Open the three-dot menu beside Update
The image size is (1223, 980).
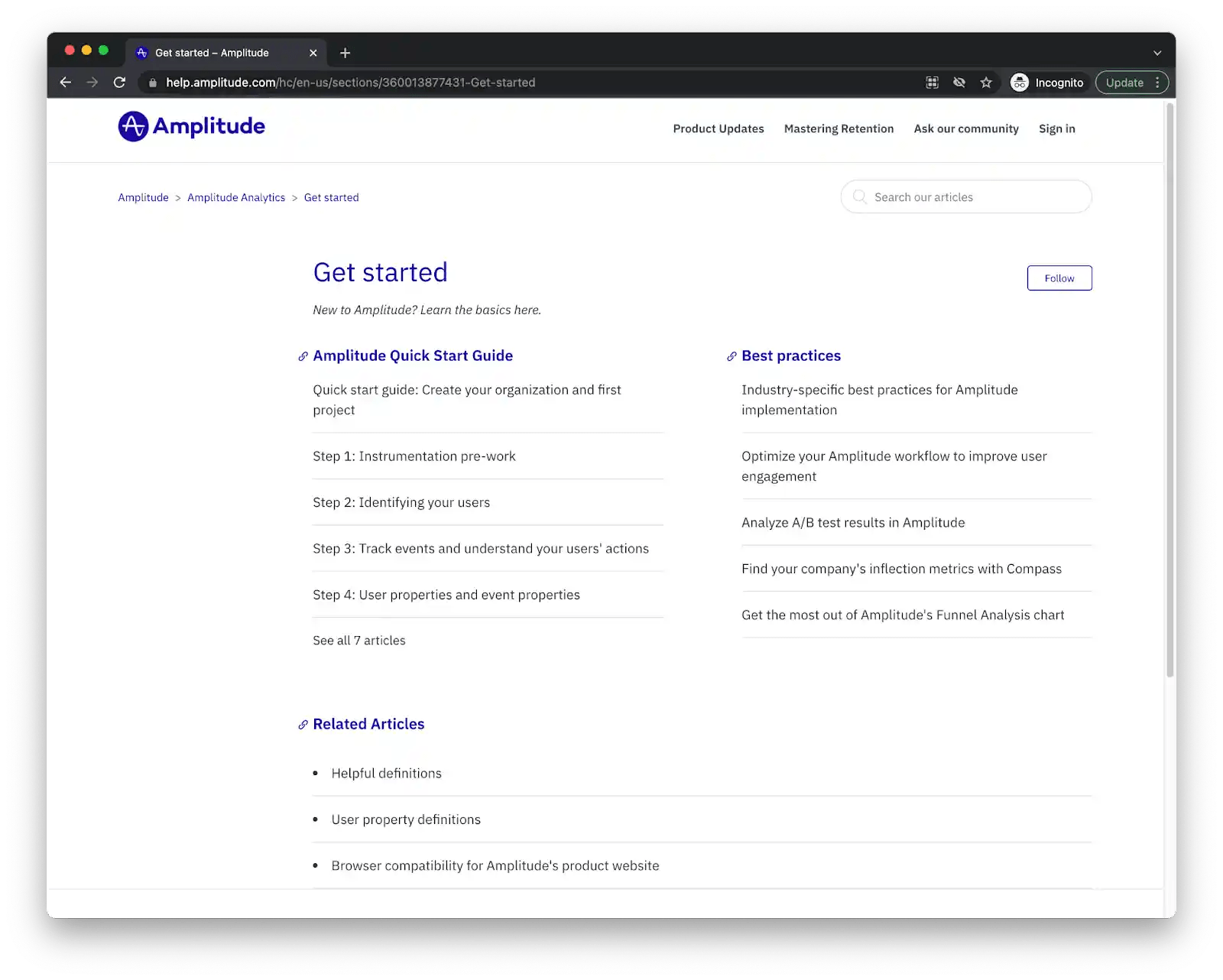point(1156,83)
